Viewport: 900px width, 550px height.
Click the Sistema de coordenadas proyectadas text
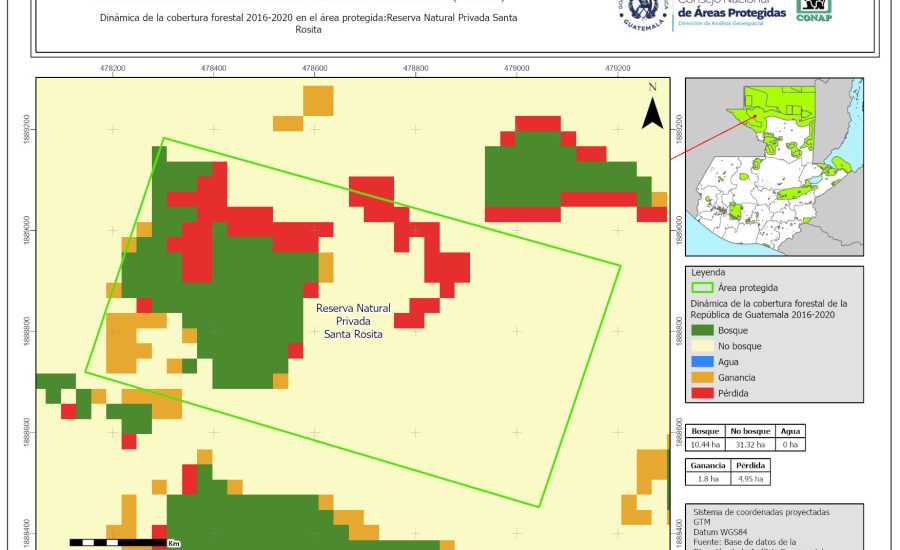(x=762, y=511)
